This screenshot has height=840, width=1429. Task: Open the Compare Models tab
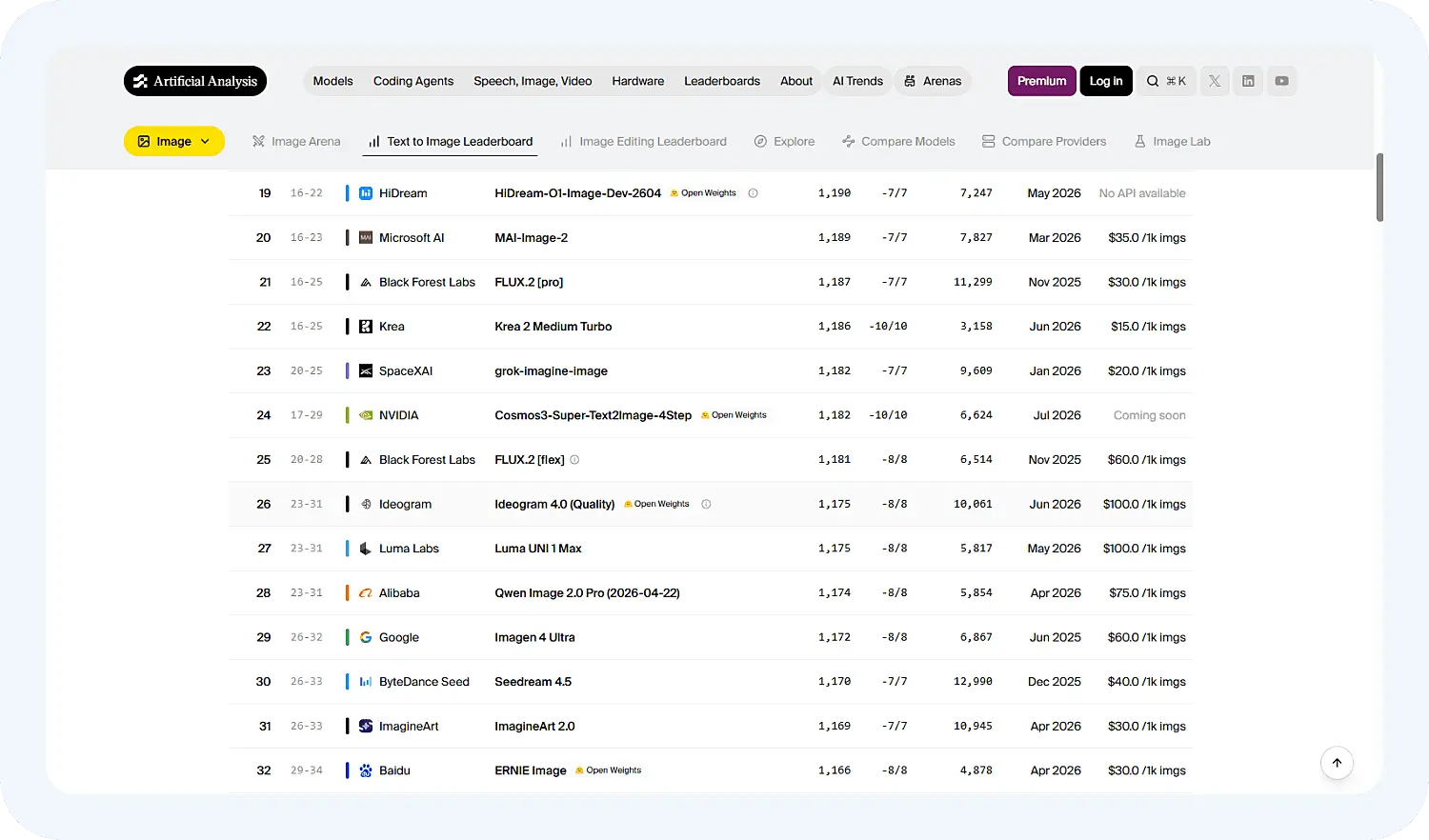tap(898, 141)
